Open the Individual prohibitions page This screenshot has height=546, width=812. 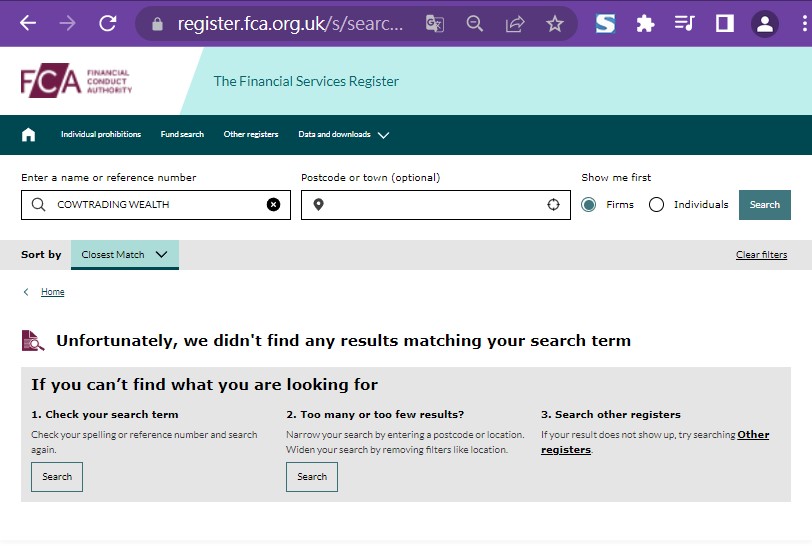click(101, 135)
